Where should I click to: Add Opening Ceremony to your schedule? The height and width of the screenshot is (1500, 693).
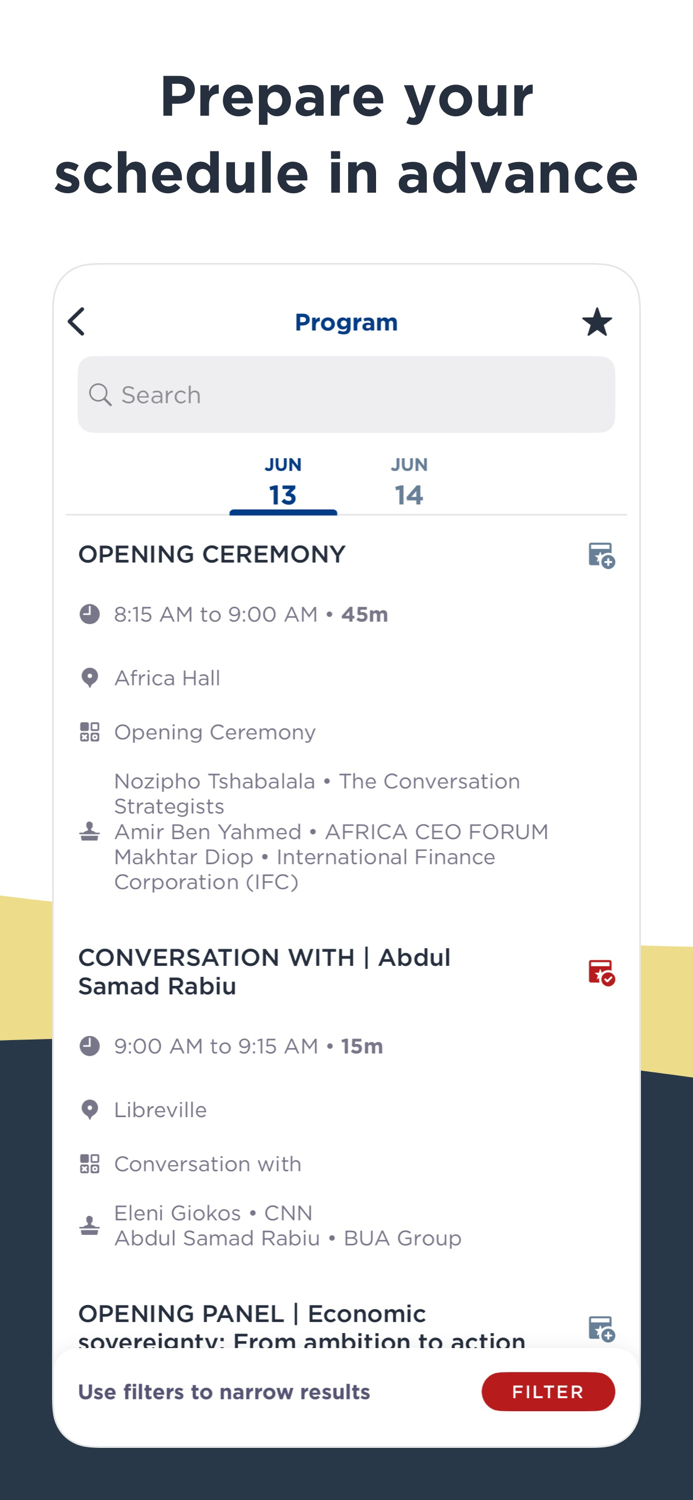(x=601, y=554)
